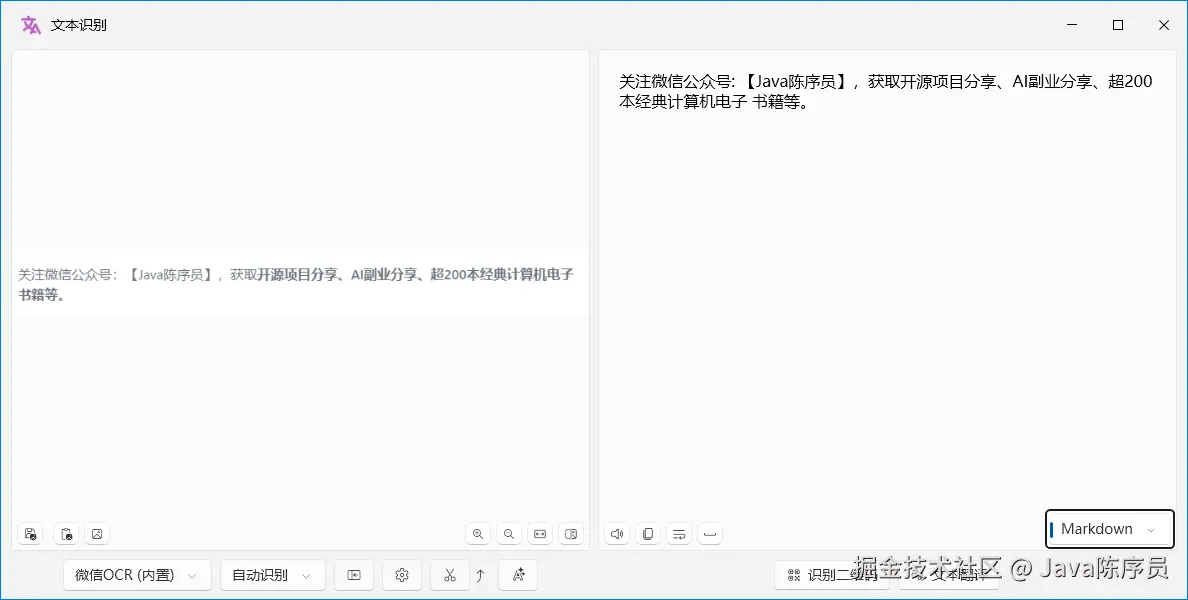Click the split view layout icon
This screenshot has width=1188, height=600.
coord(571,533)
